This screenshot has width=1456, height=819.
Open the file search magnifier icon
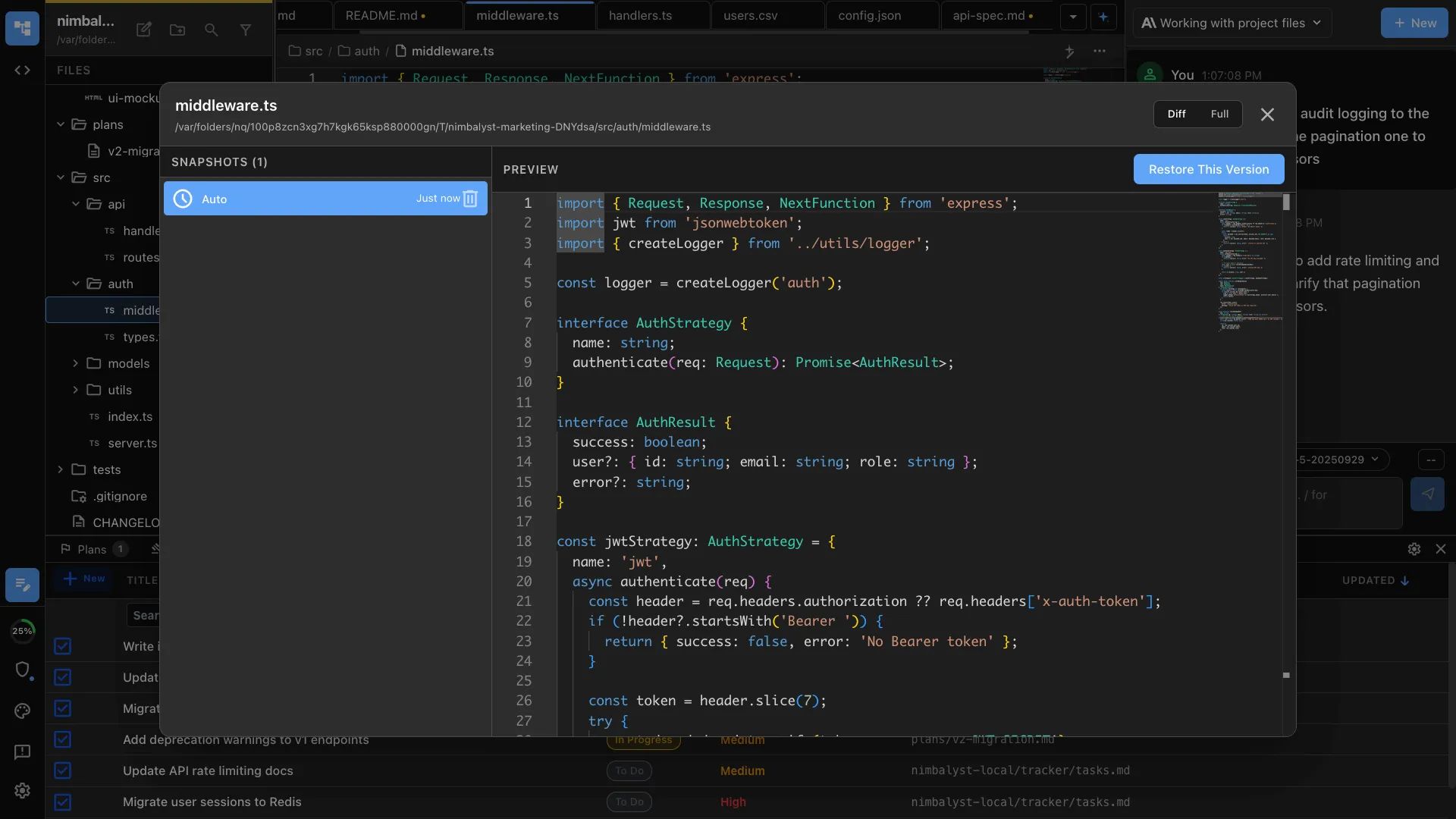click(212, 30)
